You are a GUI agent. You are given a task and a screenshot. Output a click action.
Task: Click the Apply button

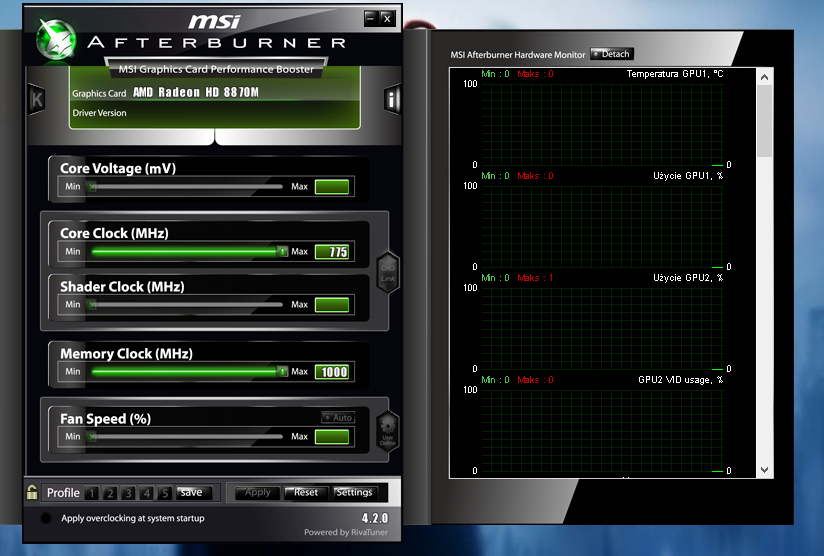point(258,492)
